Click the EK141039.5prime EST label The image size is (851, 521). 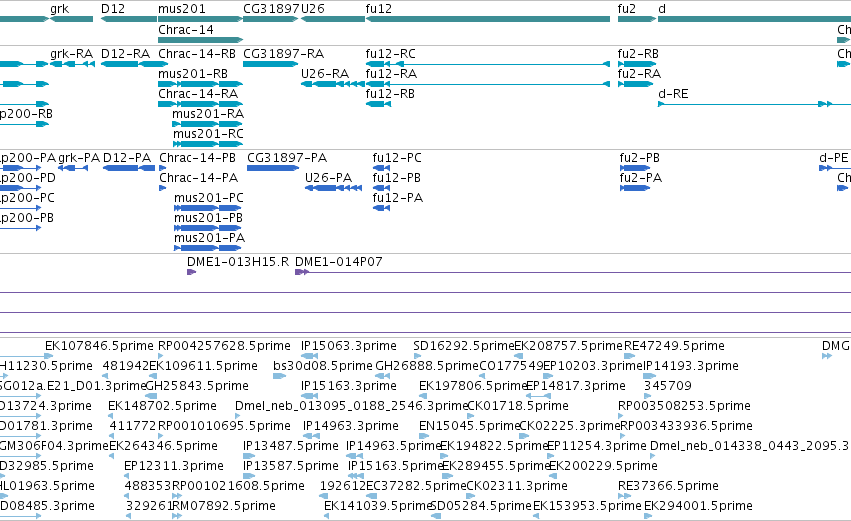pyautogui.click(x=378, y=506)
